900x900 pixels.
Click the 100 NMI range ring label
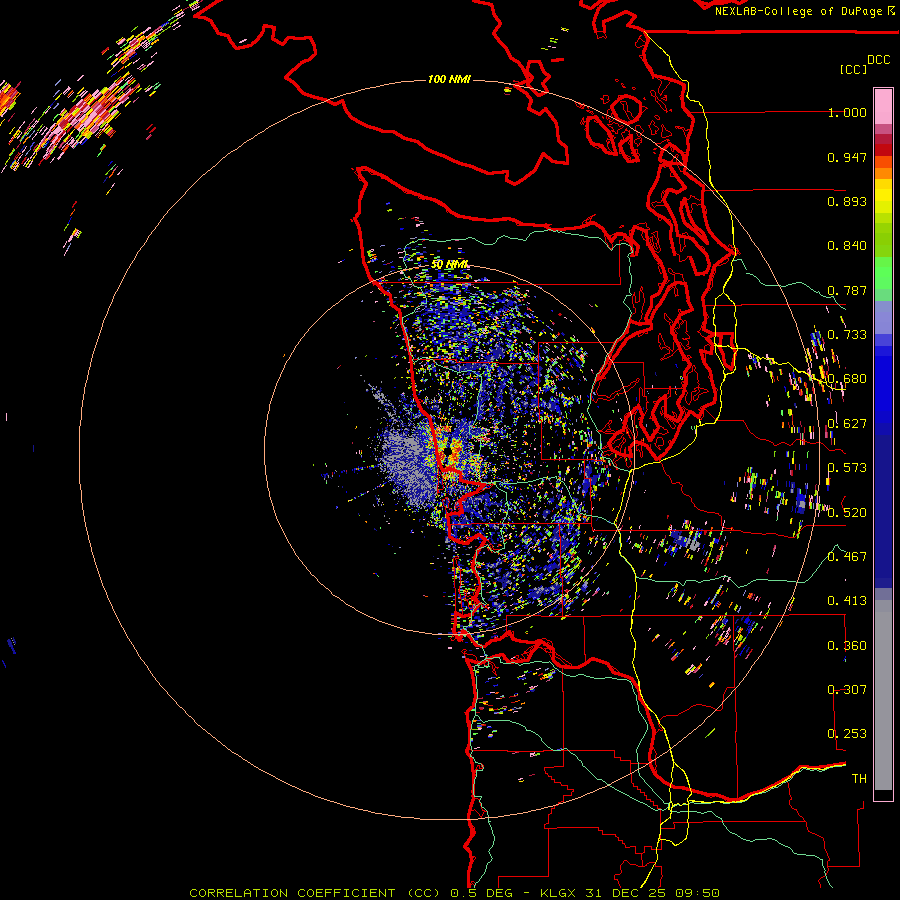(449, 79)
